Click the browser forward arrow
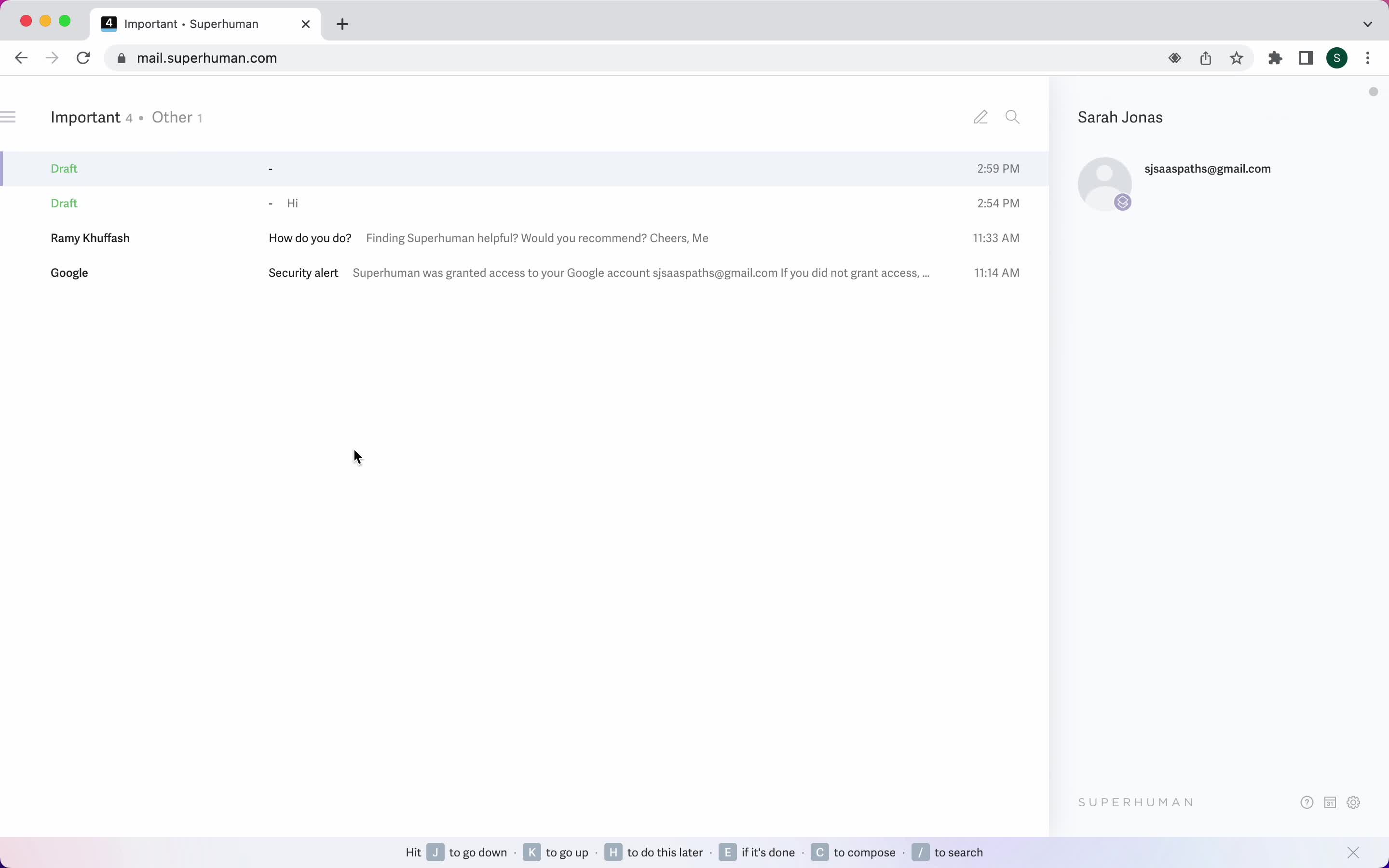The width and height of the screenshot is (1389, 868). pyautogui.click(x=52, y=58)
